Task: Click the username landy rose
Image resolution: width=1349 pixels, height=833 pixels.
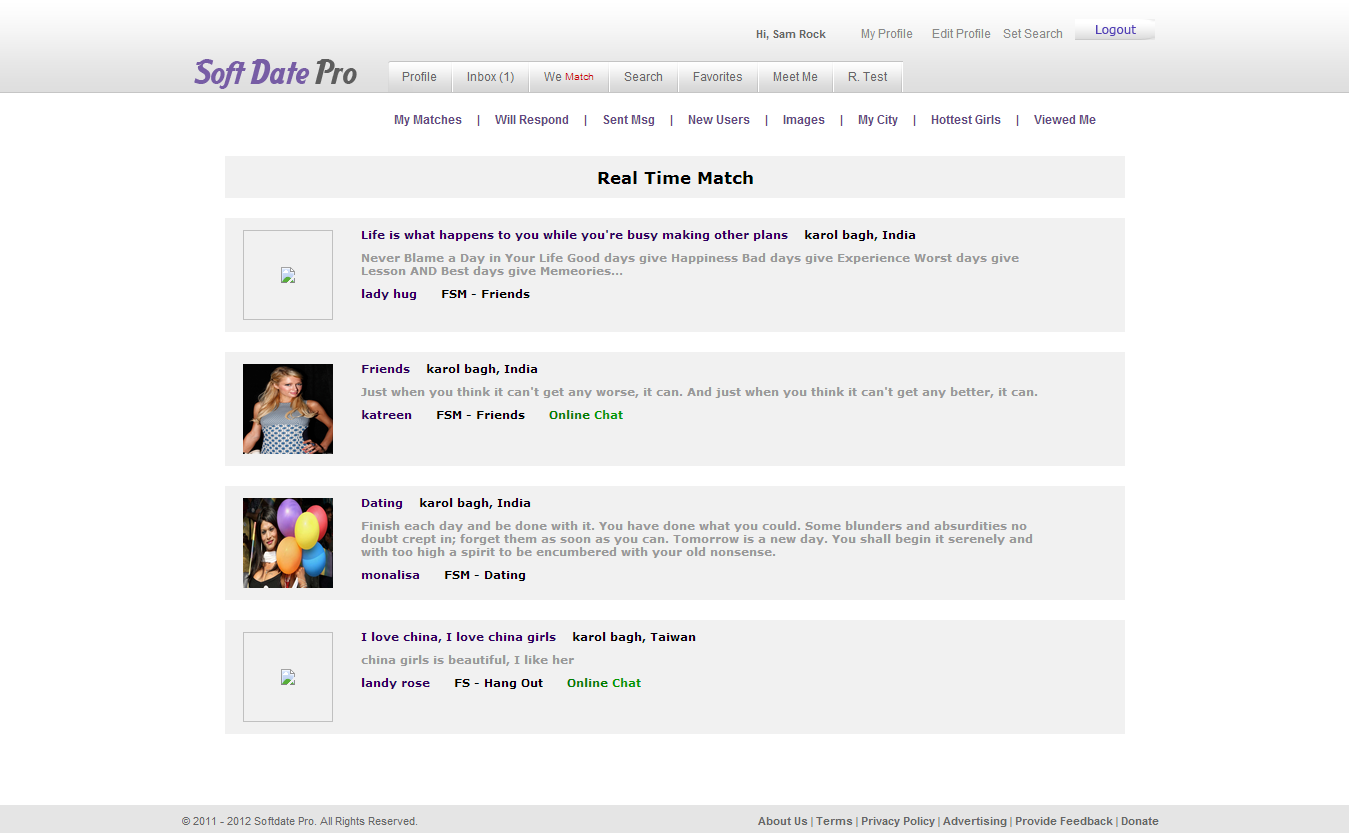Action: 395,683
